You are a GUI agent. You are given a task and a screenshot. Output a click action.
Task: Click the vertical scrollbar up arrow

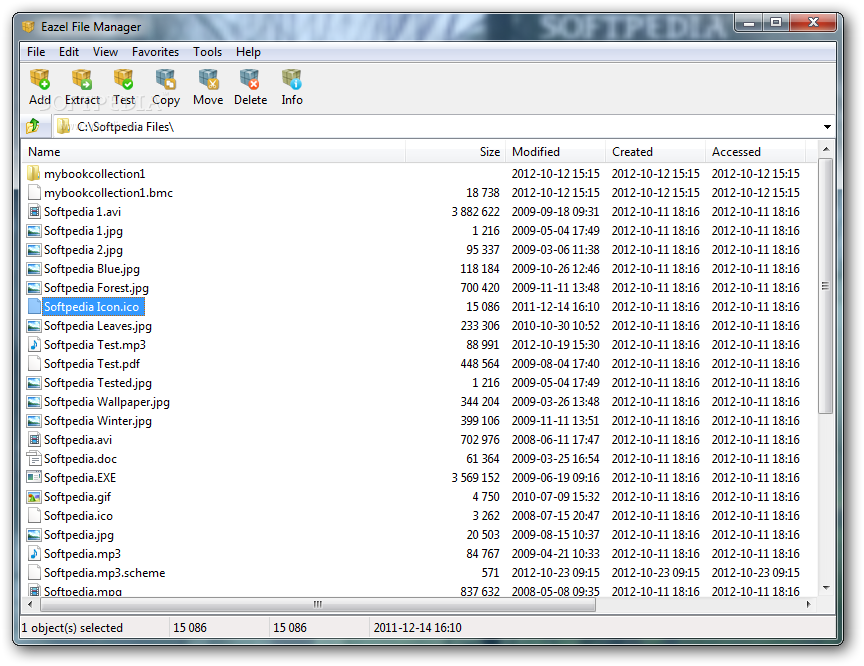[x=825, y=149]
